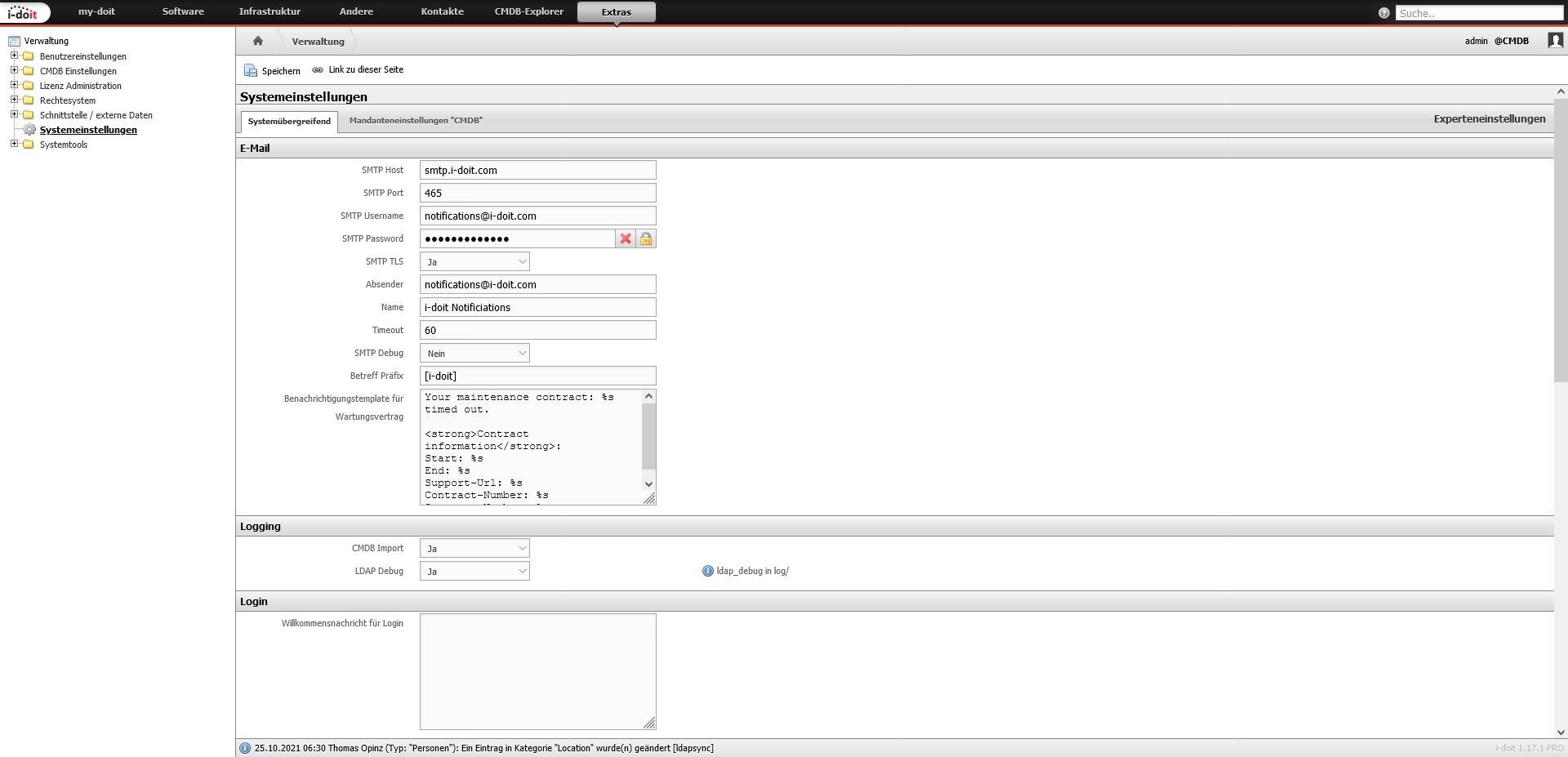The height and width of the screenshot is (757, 1568).
Task: Click the page scroll up arrow
Action: pyautogui.click(x=1561, y=91)
